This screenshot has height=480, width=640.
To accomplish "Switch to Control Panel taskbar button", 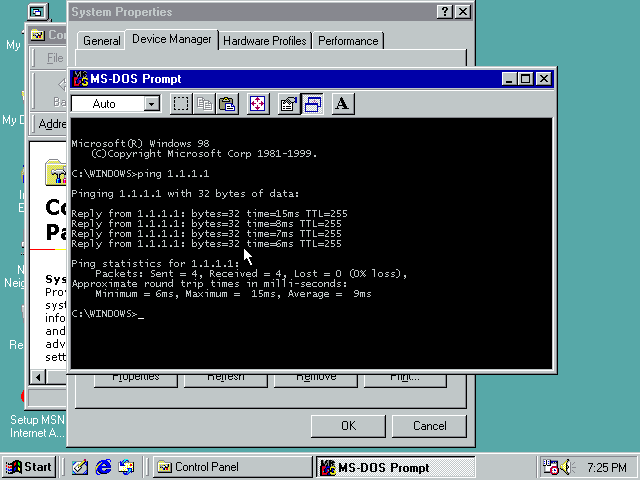I will pos(230,467).
